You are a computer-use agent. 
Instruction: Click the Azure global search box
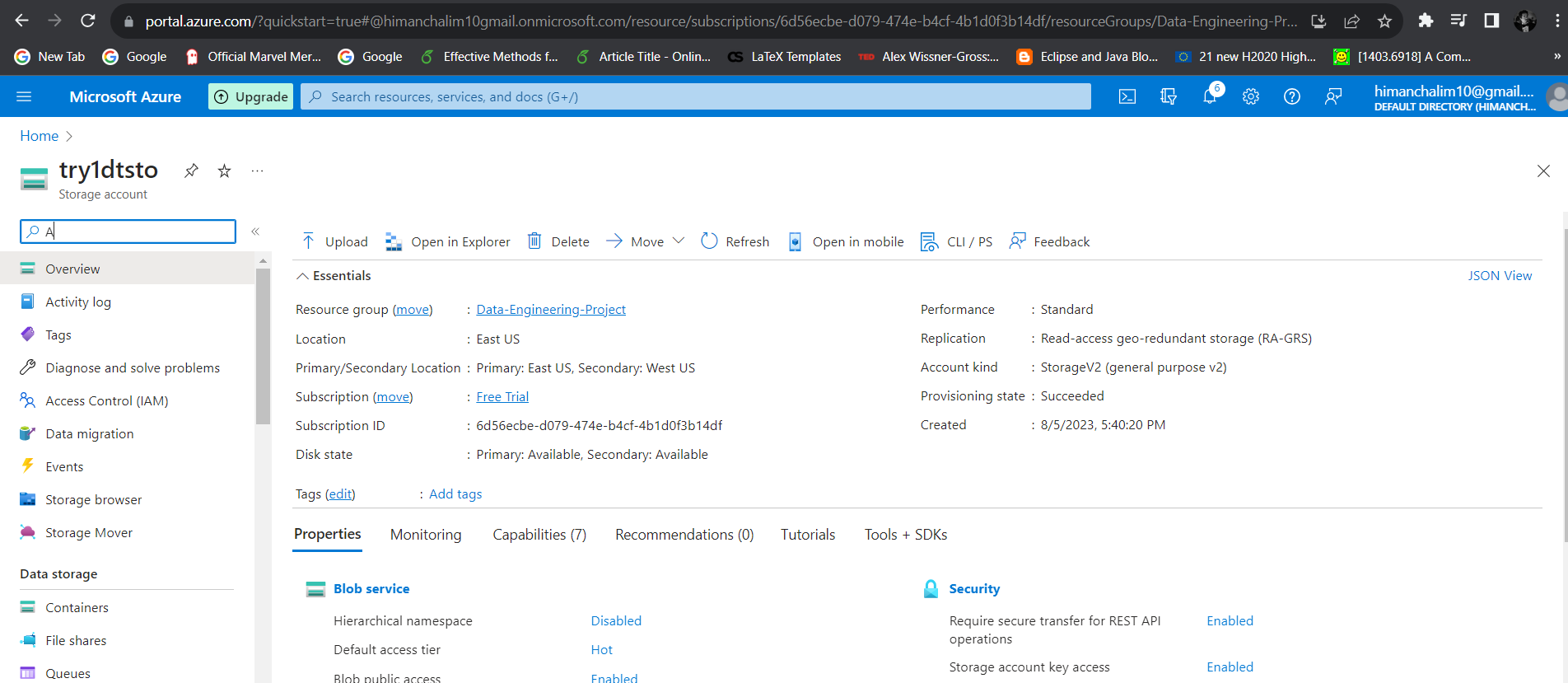pyautogui.click(x=696, y=96)
